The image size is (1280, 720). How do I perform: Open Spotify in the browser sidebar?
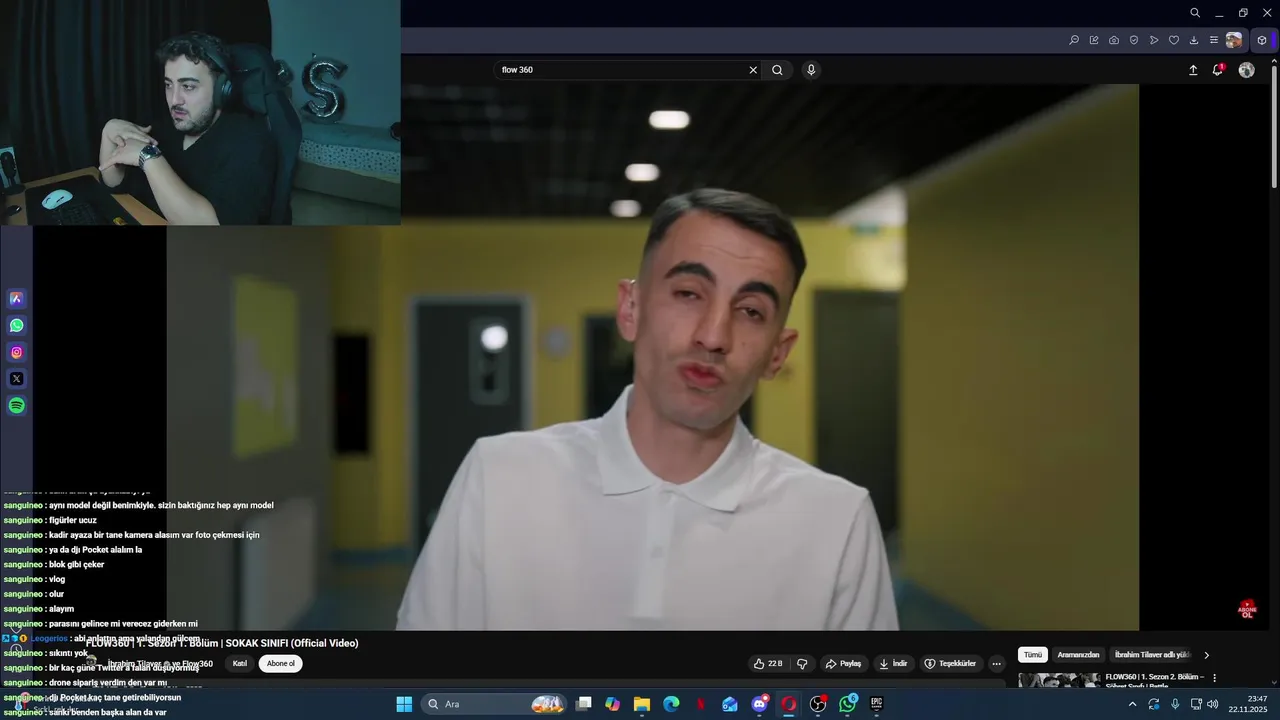(16, 406)
